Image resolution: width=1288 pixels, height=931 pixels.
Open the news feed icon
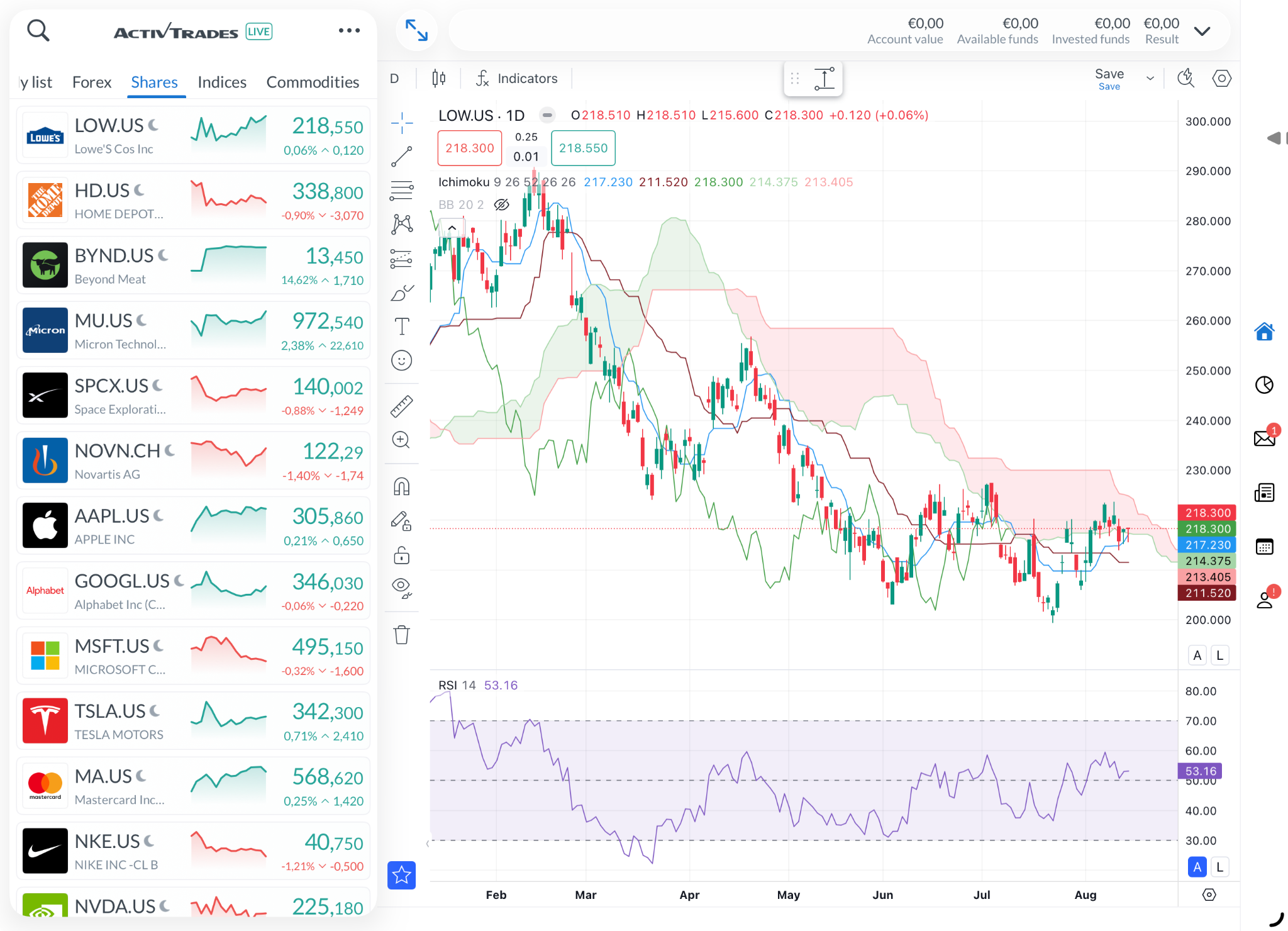(1264, 493)
